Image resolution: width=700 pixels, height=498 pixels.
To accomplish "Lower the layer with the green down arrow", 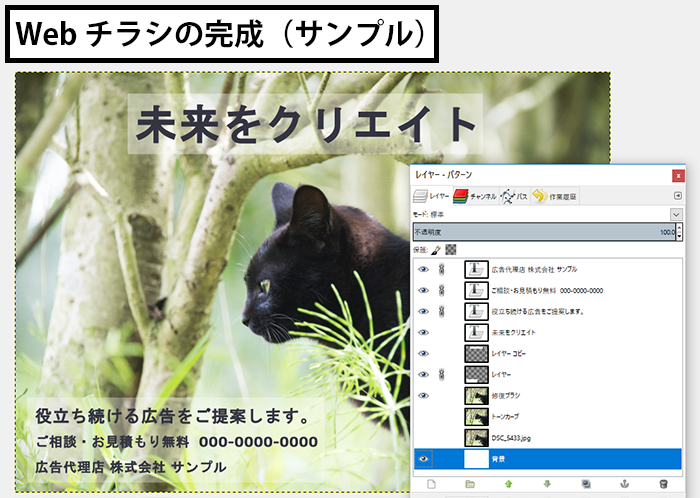I will point(547,484).
